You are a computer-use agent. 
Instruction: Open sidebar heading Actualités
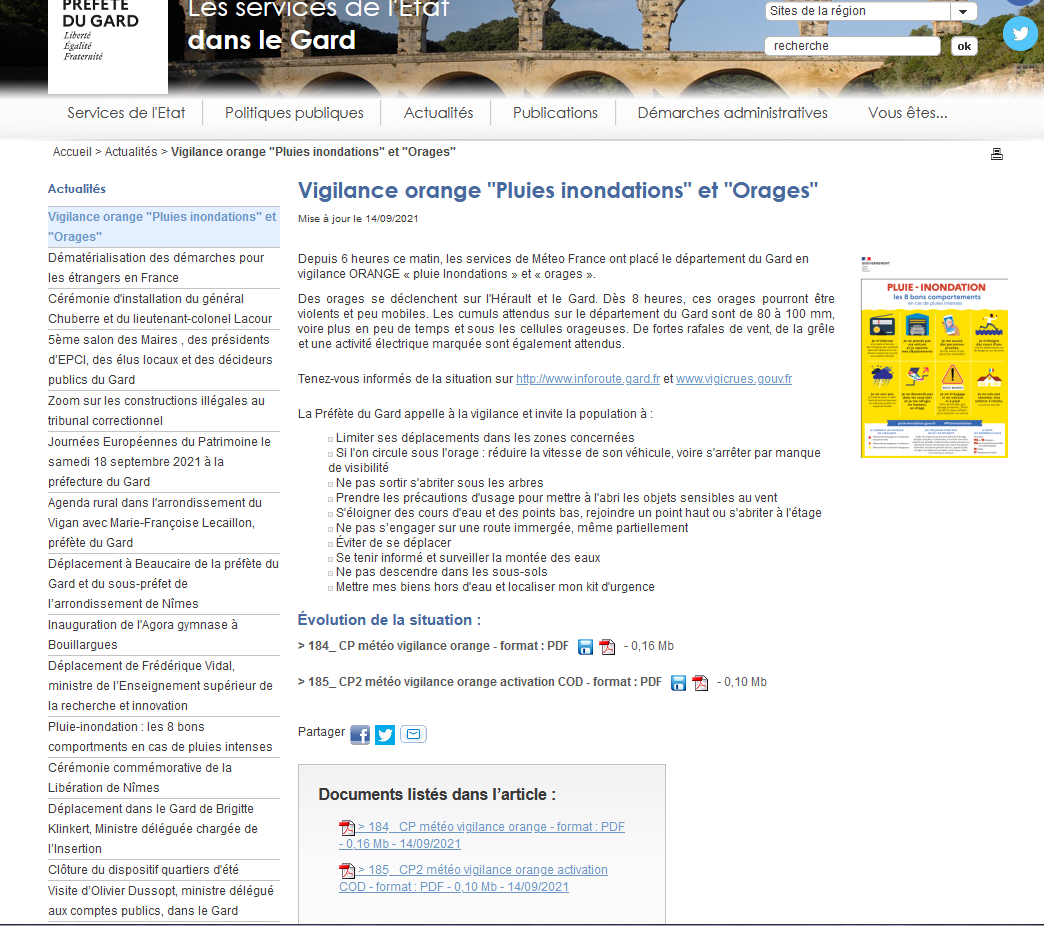click(77, 189)
